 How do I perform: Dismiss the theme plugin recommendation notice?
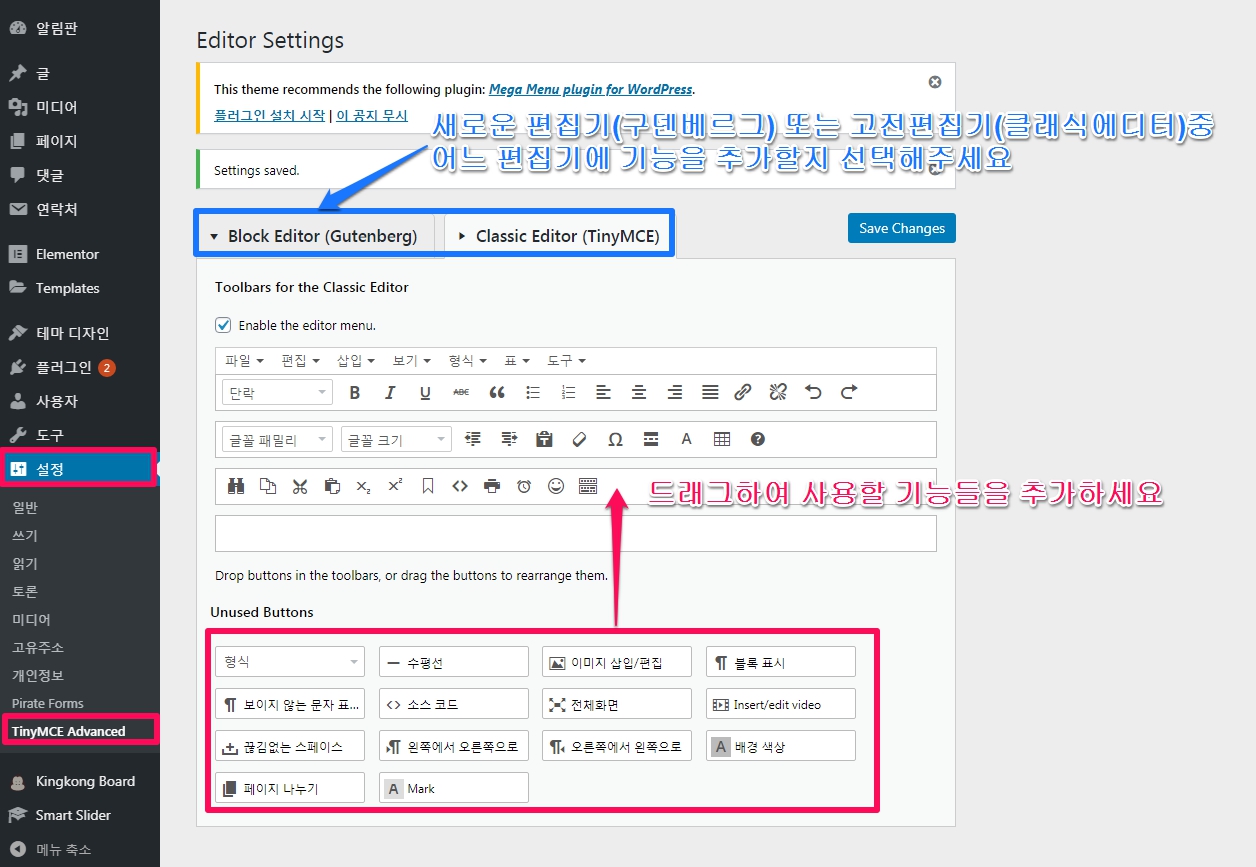[x=935, y=82]
